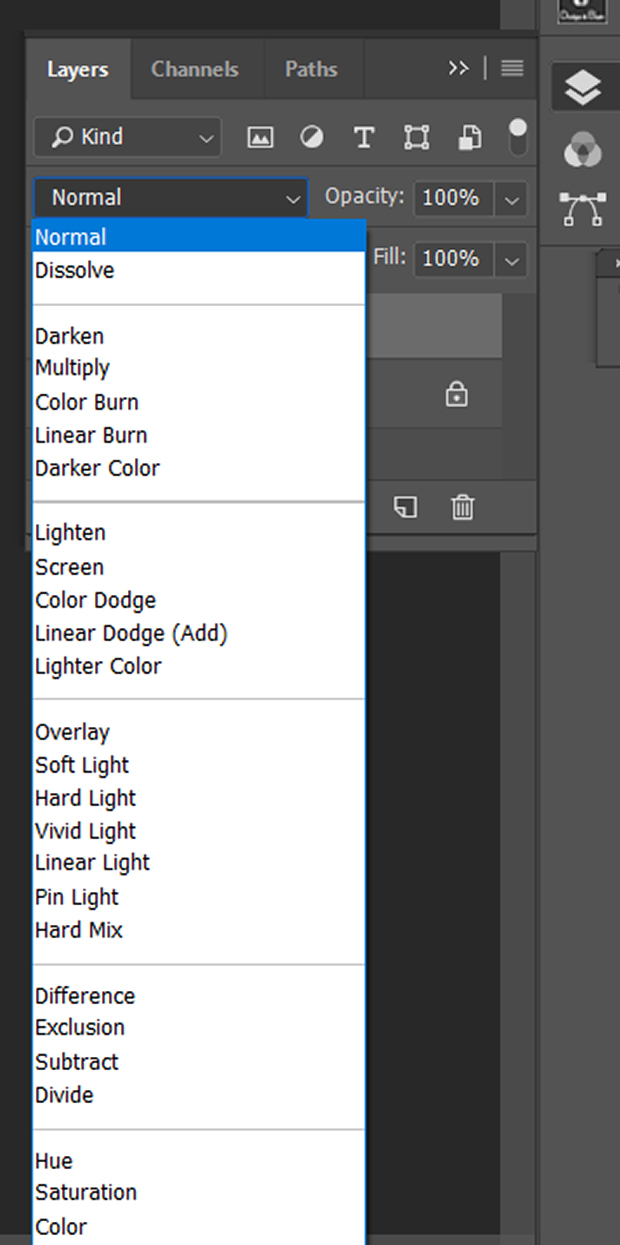Screen dimensions: 620x1245
Task: Toggle layer filtering switch on or off
Action: pyautogui.click(x=517, y=137)
